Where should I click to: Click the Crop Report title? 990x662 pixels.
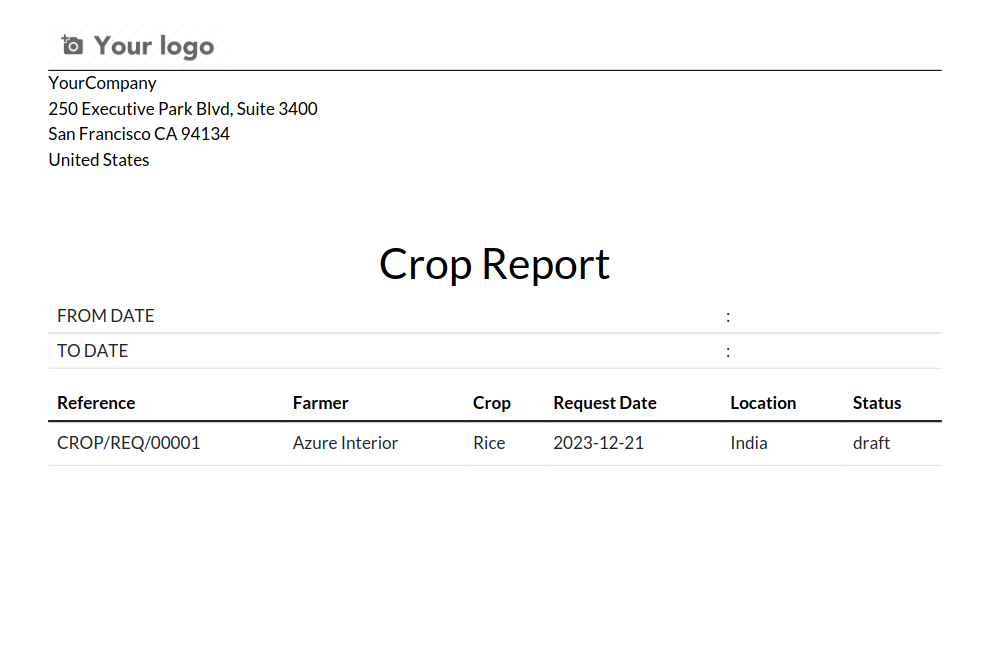pos(494,264)
